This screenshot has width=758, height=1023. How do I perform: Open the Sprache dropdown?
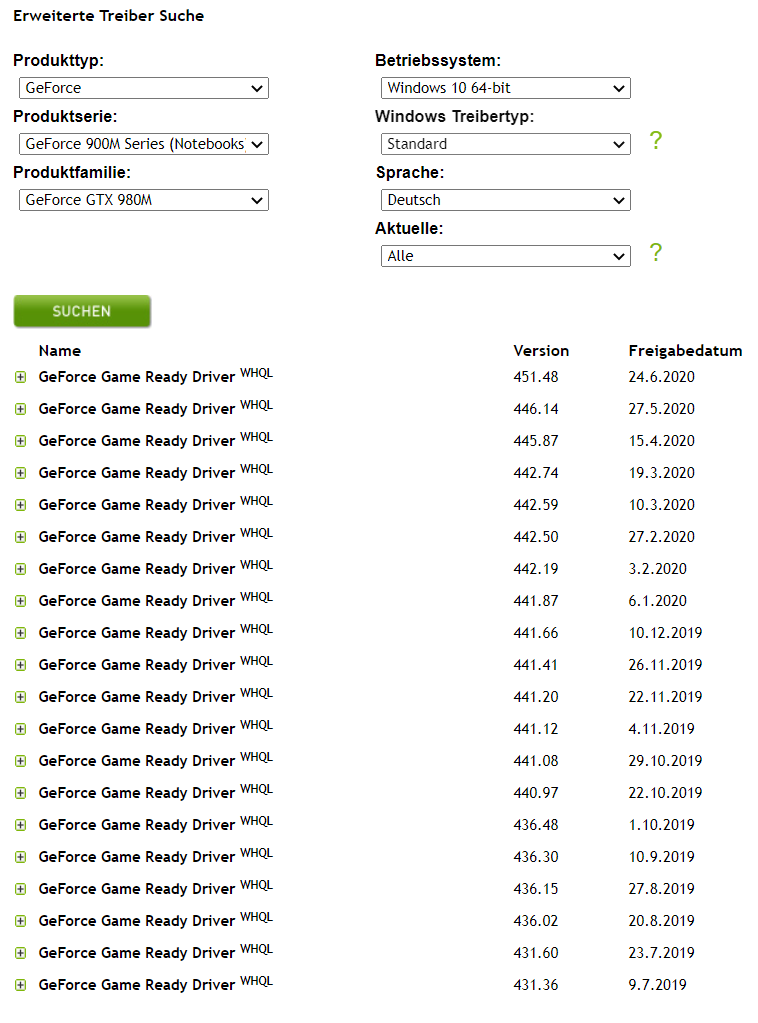505,200
